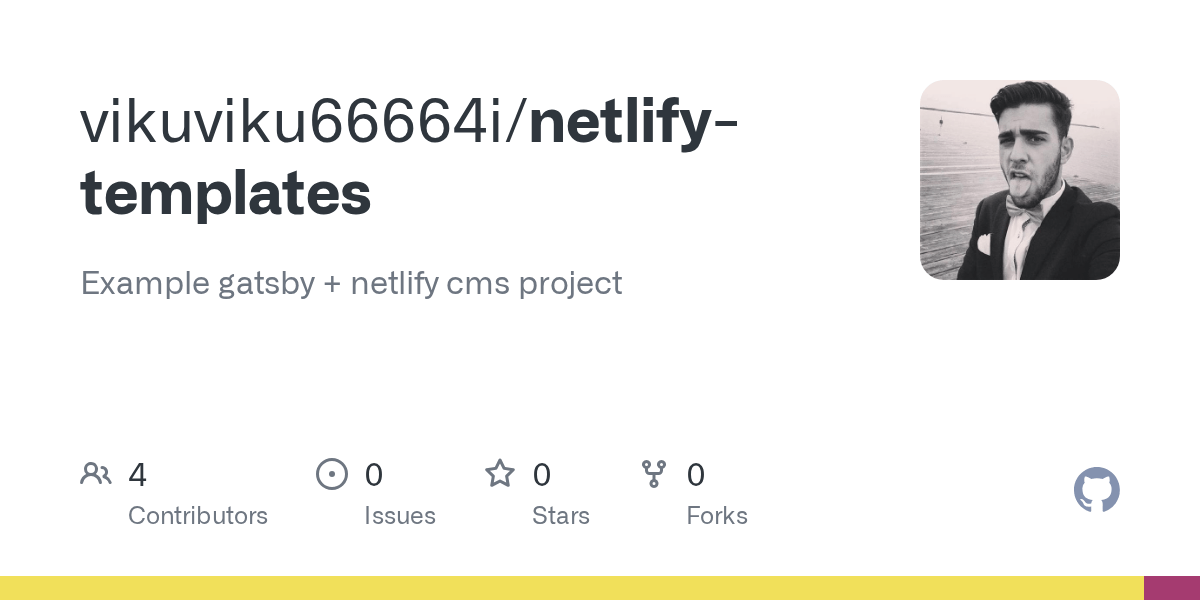Screen dimensions: 1200x600
Task: Click the Issues circle-dot icon
Action: [x=332, y=474]
